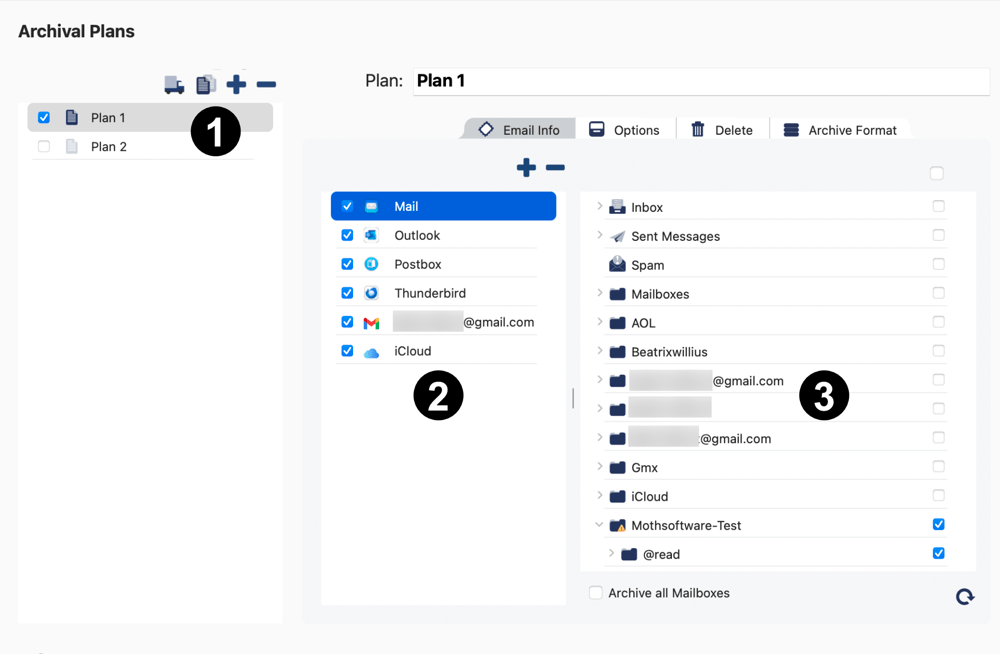This screenshot has width=1000, height=654.
Task: Switch to the Options tab
Action: pyautogui.click(x=624, y=130)
